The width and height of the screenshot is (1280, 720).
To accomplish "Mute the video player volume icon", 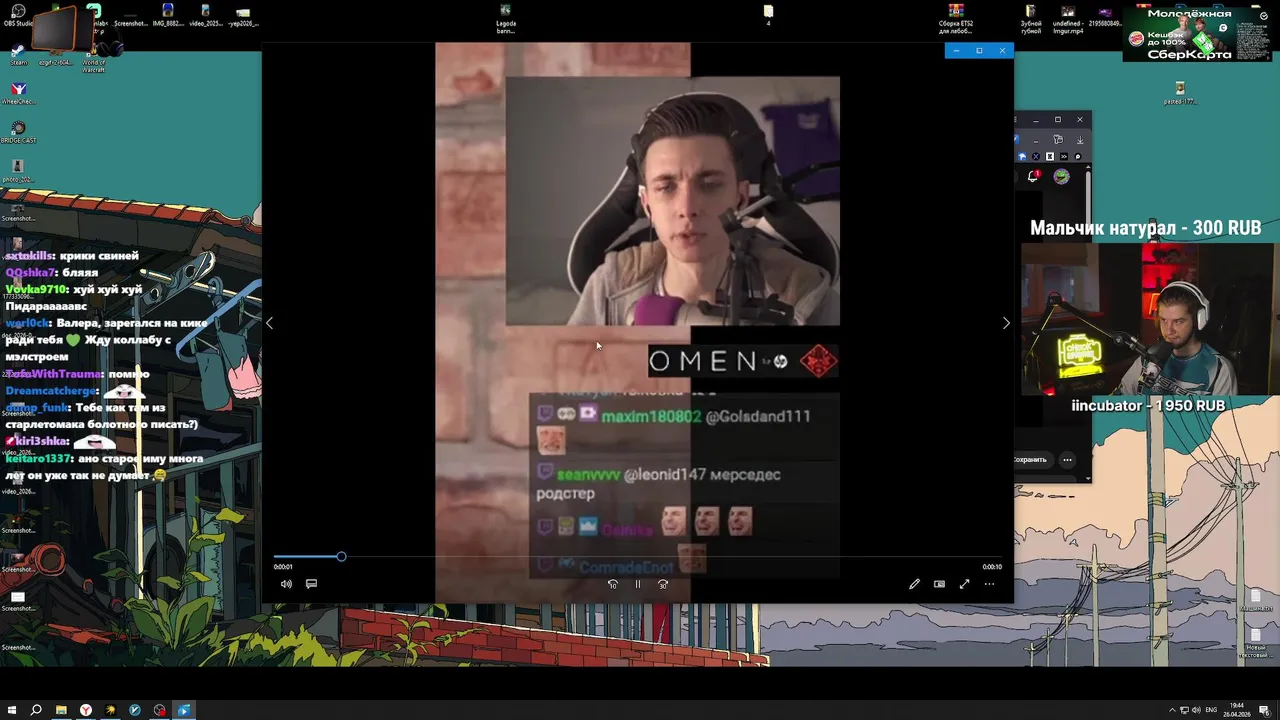I will pos(286,584).
